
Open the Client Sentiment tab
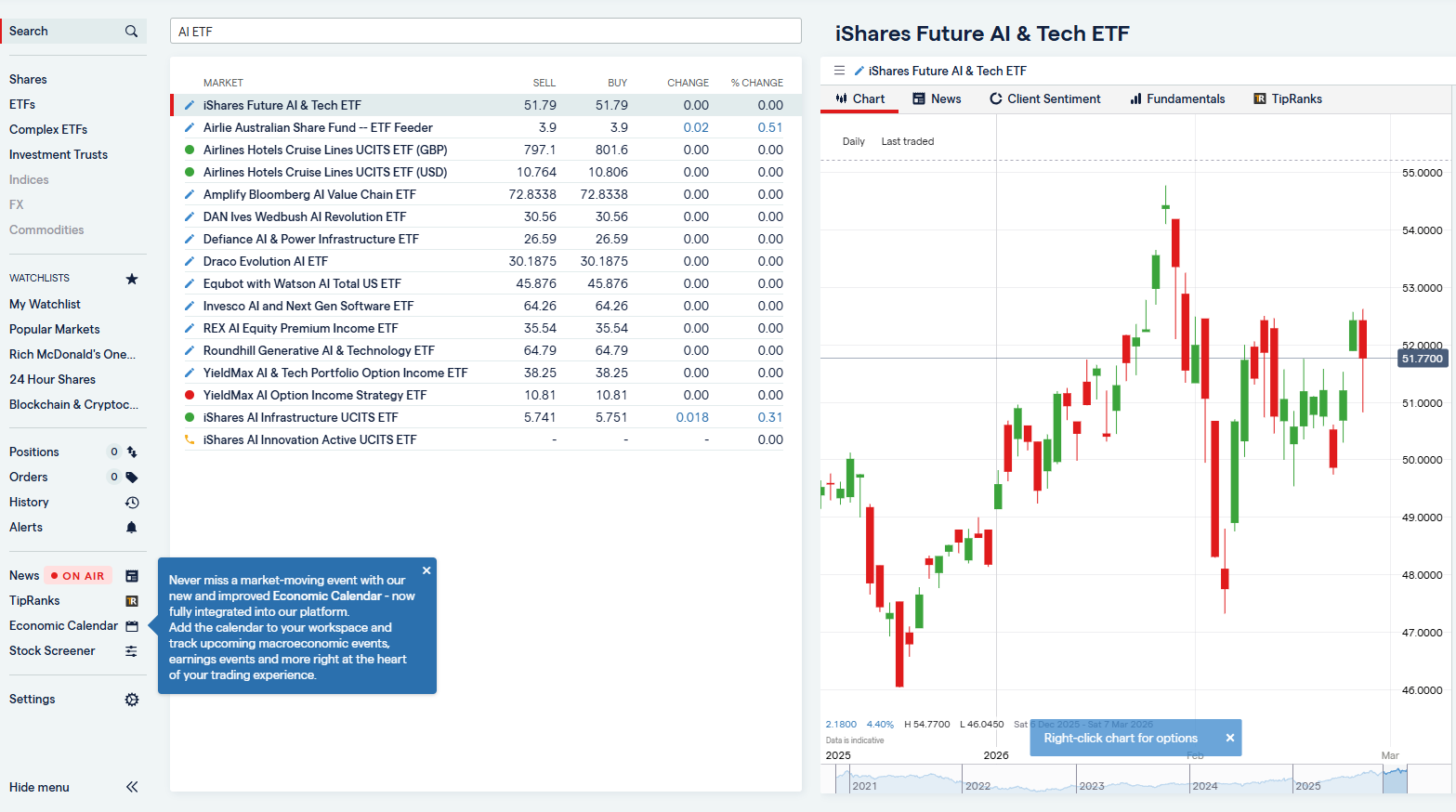pyautogui.click(x=1044, y=98)
